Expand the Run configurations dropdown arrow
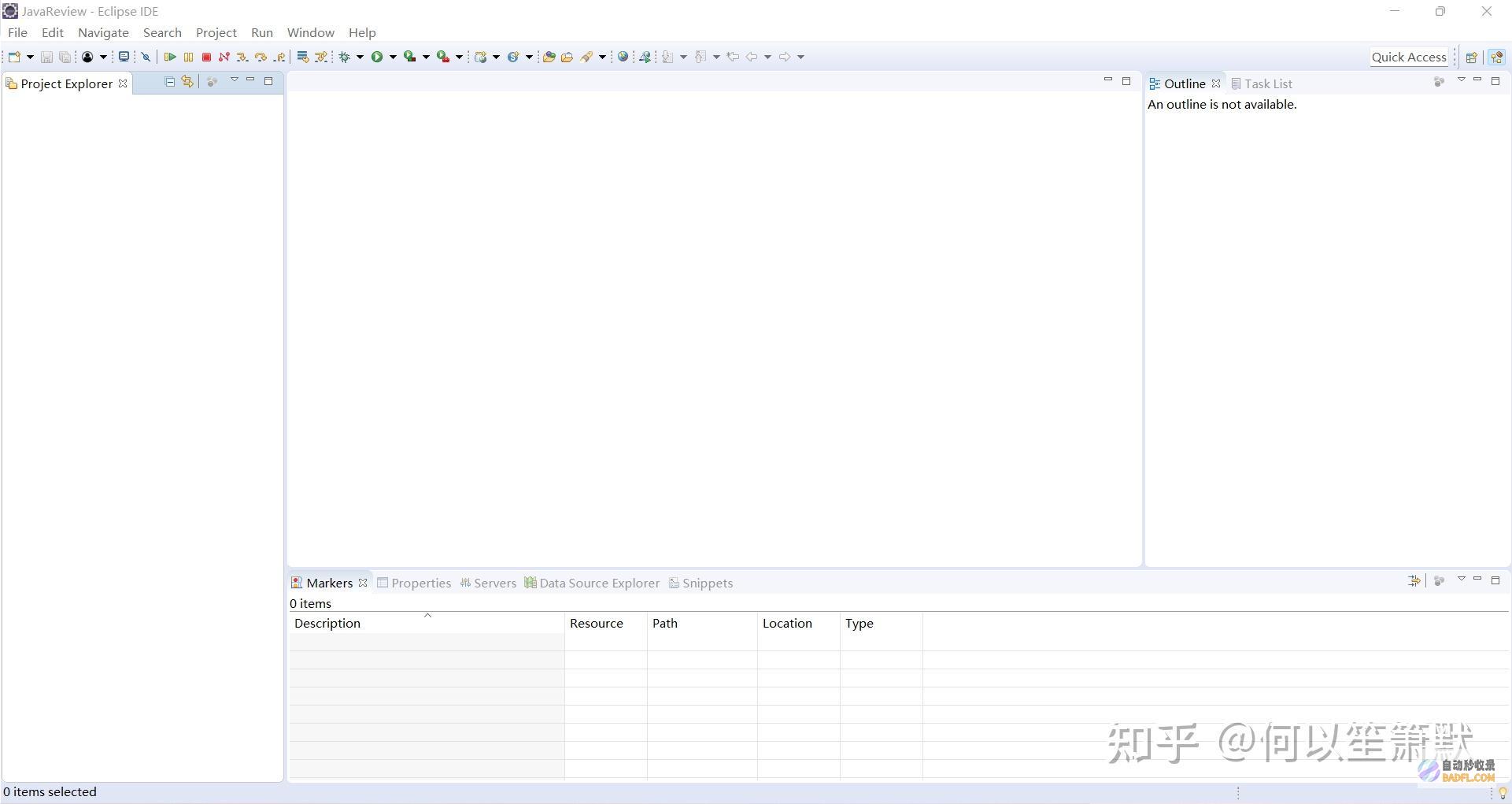 (x=393, y=57)
